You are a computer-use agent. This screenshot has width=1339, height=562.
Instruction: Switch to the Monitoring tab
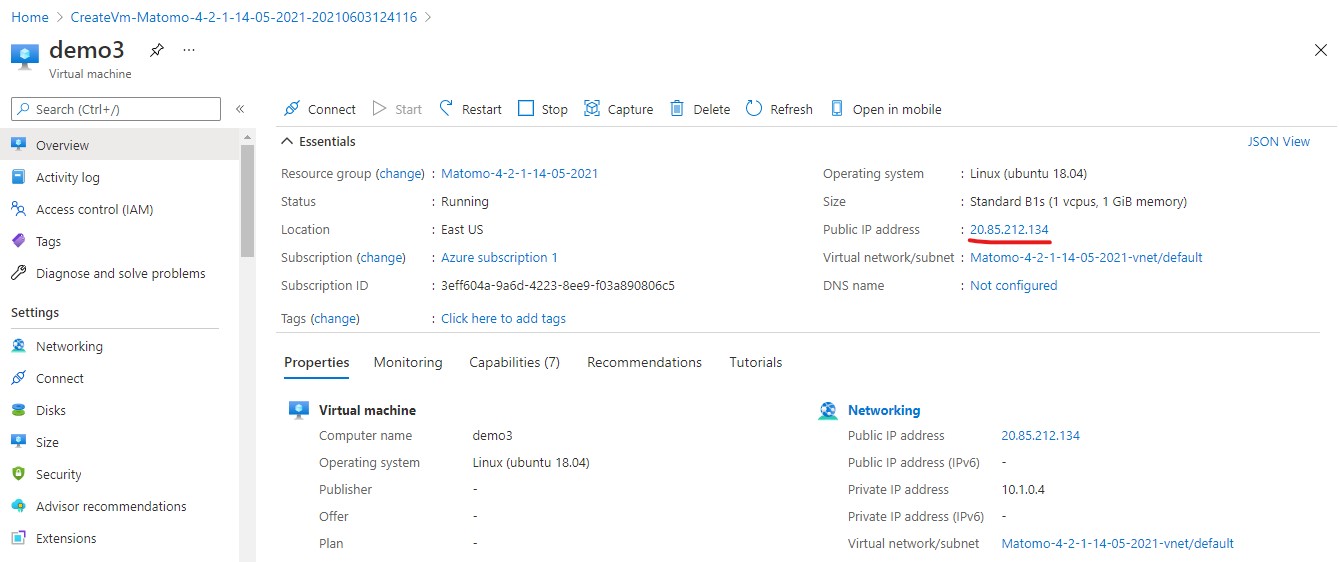coord(407,362)
